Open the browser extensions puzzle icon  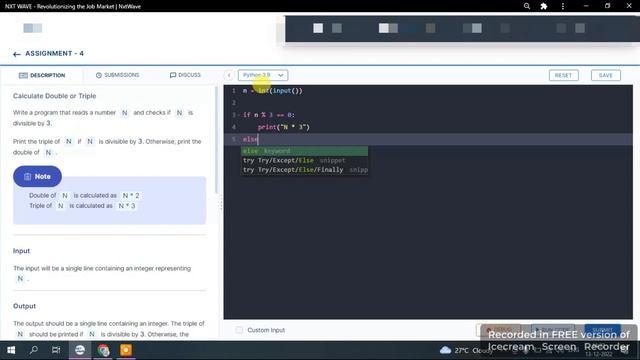click(x=544, y=6)
